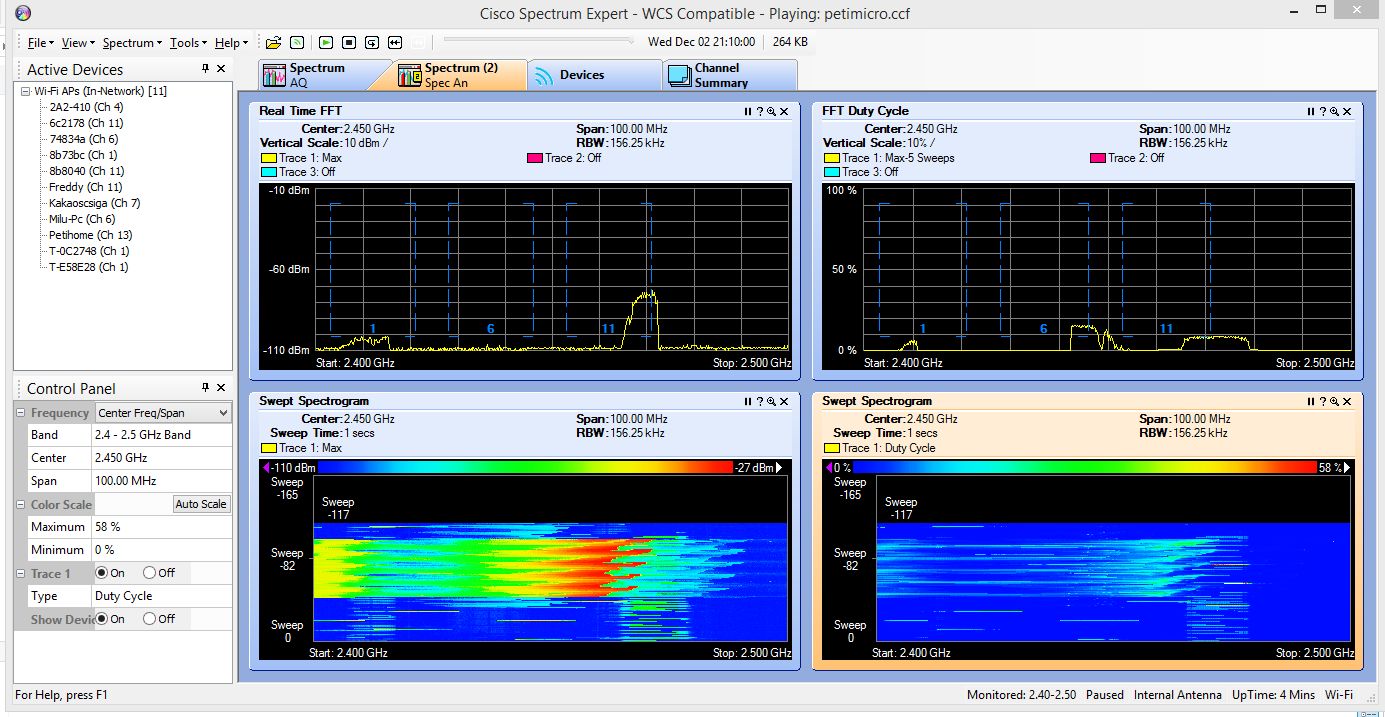
Task: Collapse the Wi-Fi APs (In-Network) tree node
Action: click(x=26, y=91)
